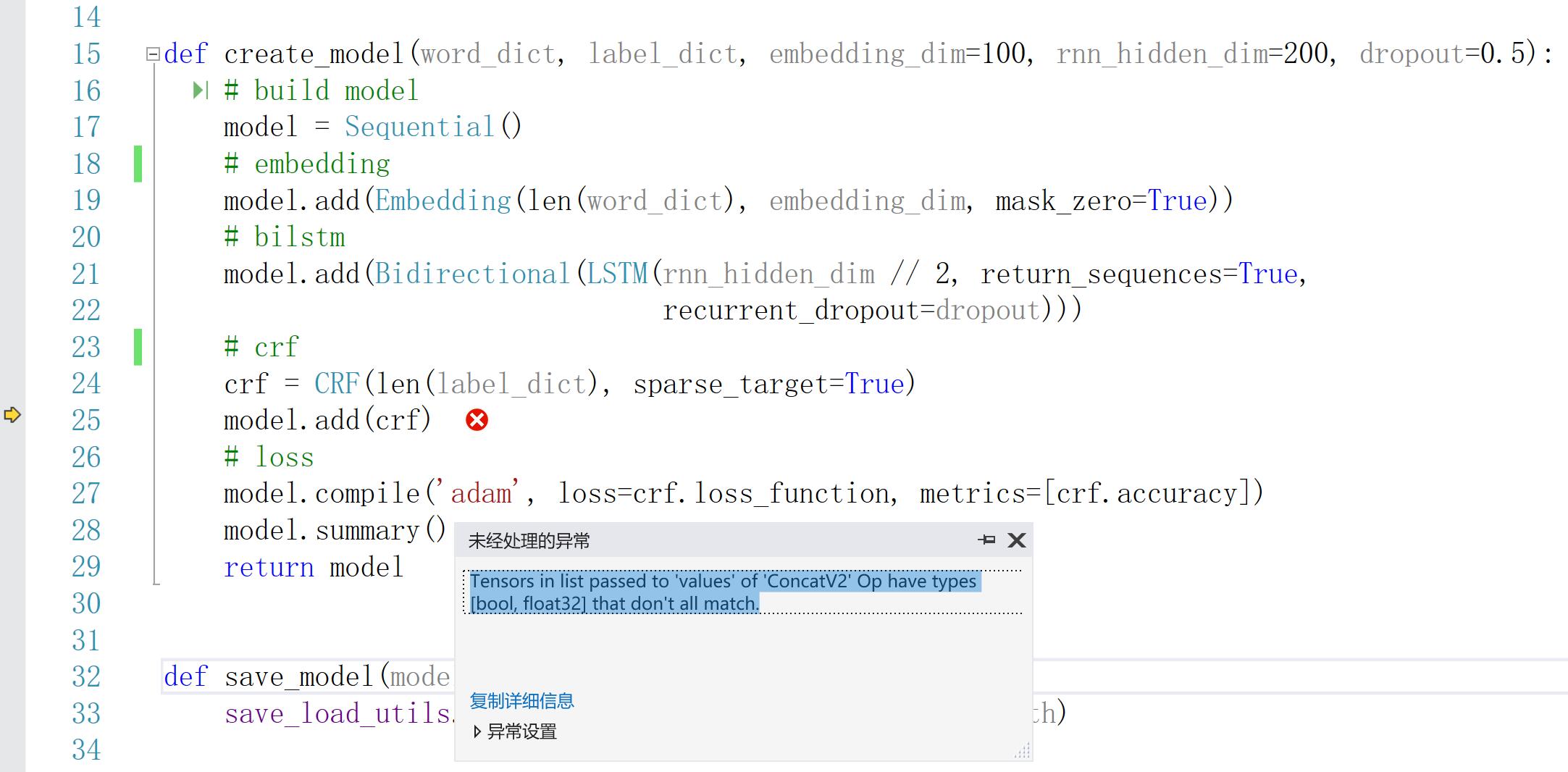Click the save_model function name on line 32
Screen dimensions: 1568x772
coord(300,677)
